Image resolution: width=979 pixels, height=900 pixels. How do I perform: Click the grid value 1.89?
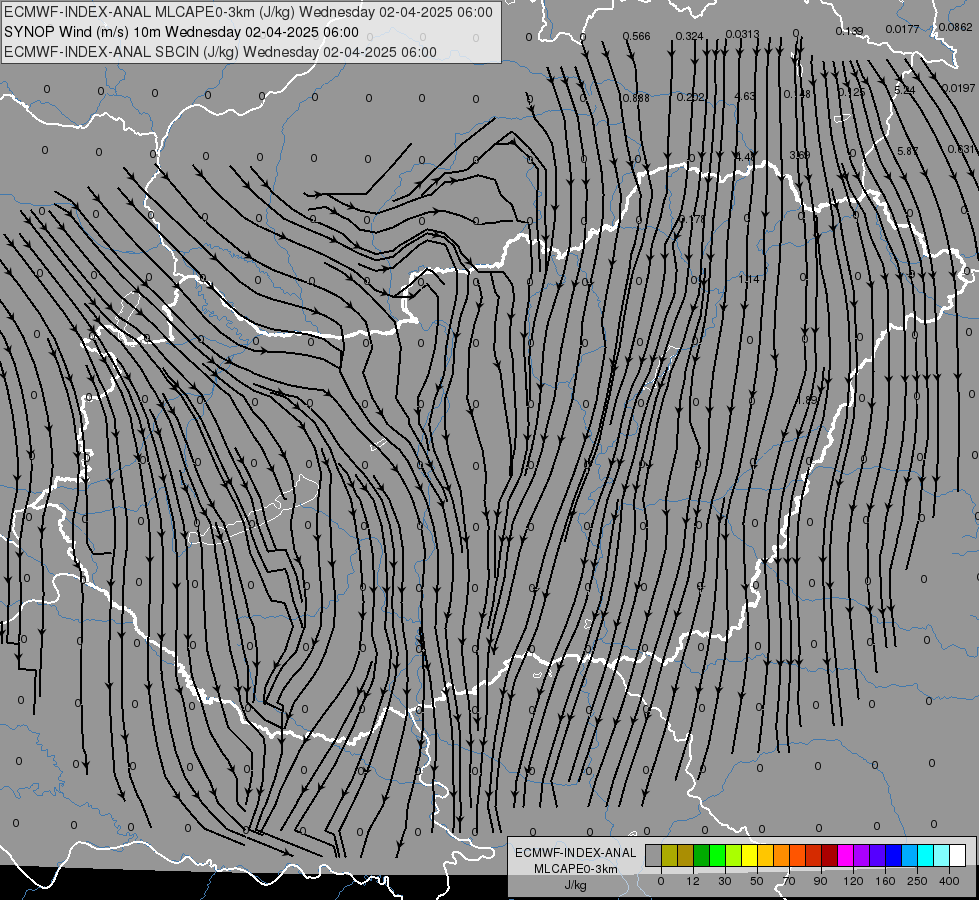pos(807,400)
